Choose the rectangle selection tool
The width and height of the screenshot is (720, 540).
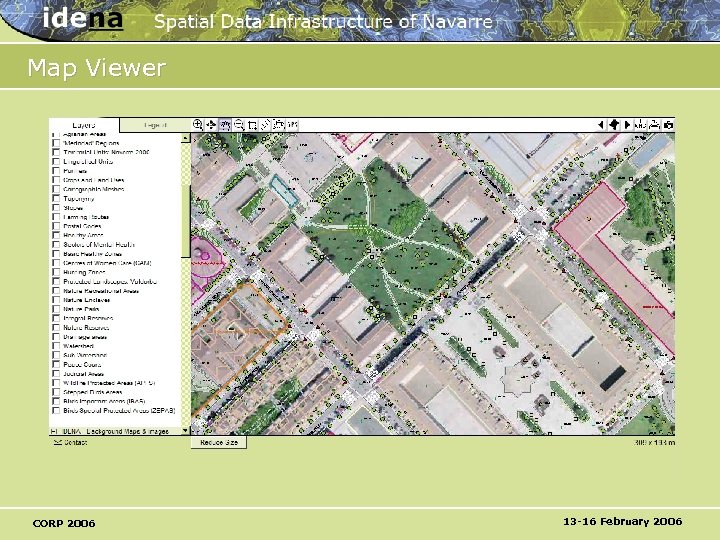[x=252, y=125]
